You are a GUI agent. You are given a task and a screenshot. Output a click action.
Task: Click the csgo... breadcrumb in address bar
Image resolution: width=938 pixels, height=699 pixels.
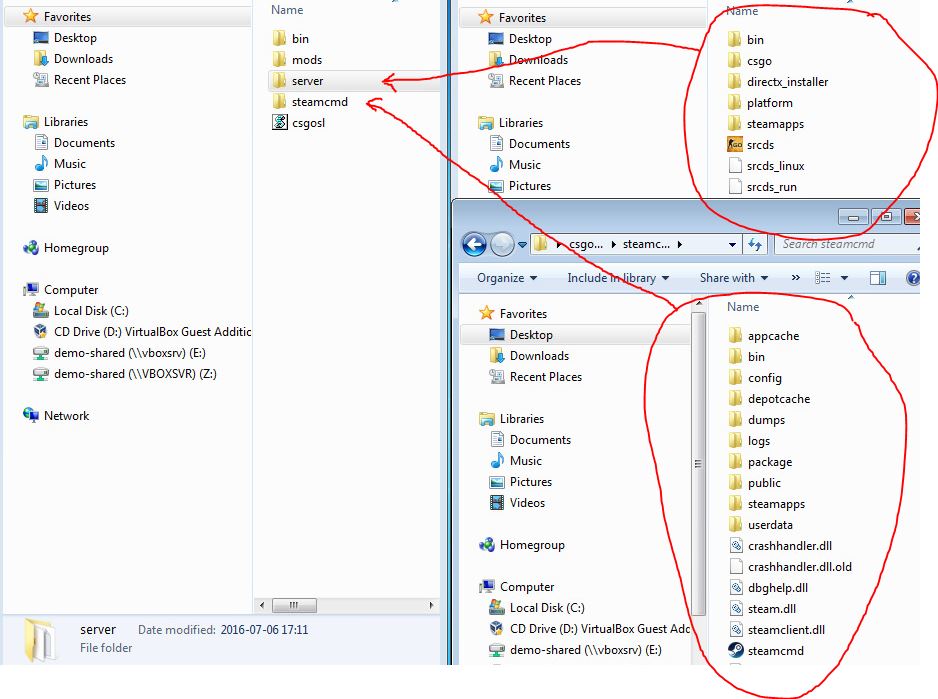click(586, 244)
